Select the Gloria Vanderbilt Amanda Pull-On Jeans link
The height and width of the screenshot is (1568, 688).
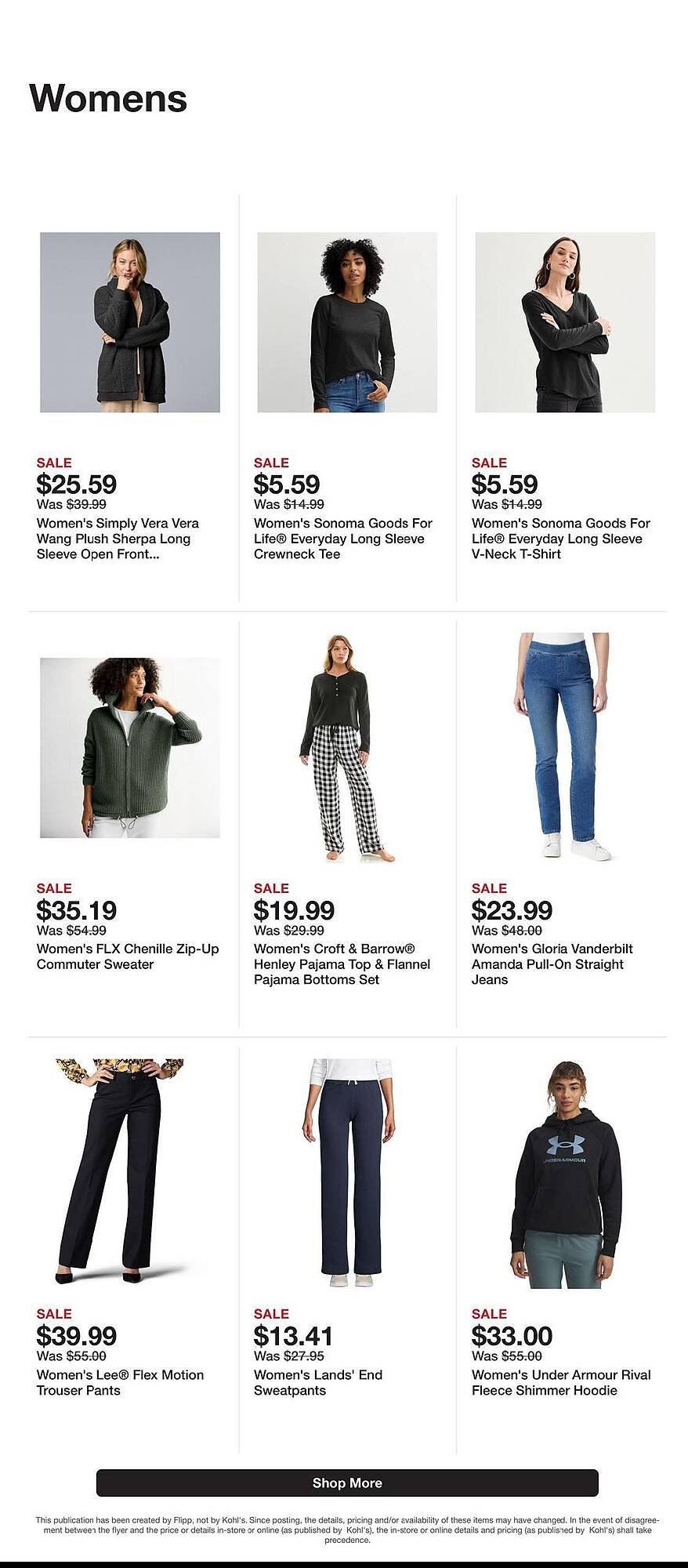pos(556,966)
